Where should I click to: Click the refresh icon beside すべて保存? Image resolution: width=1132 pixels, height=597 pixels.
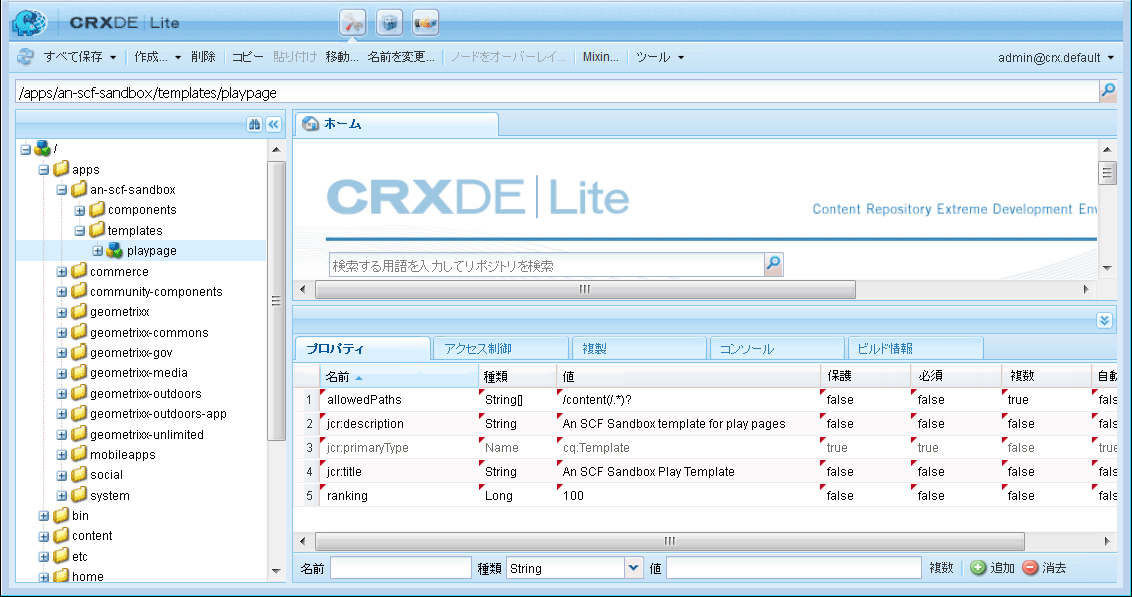click(26, 56)
